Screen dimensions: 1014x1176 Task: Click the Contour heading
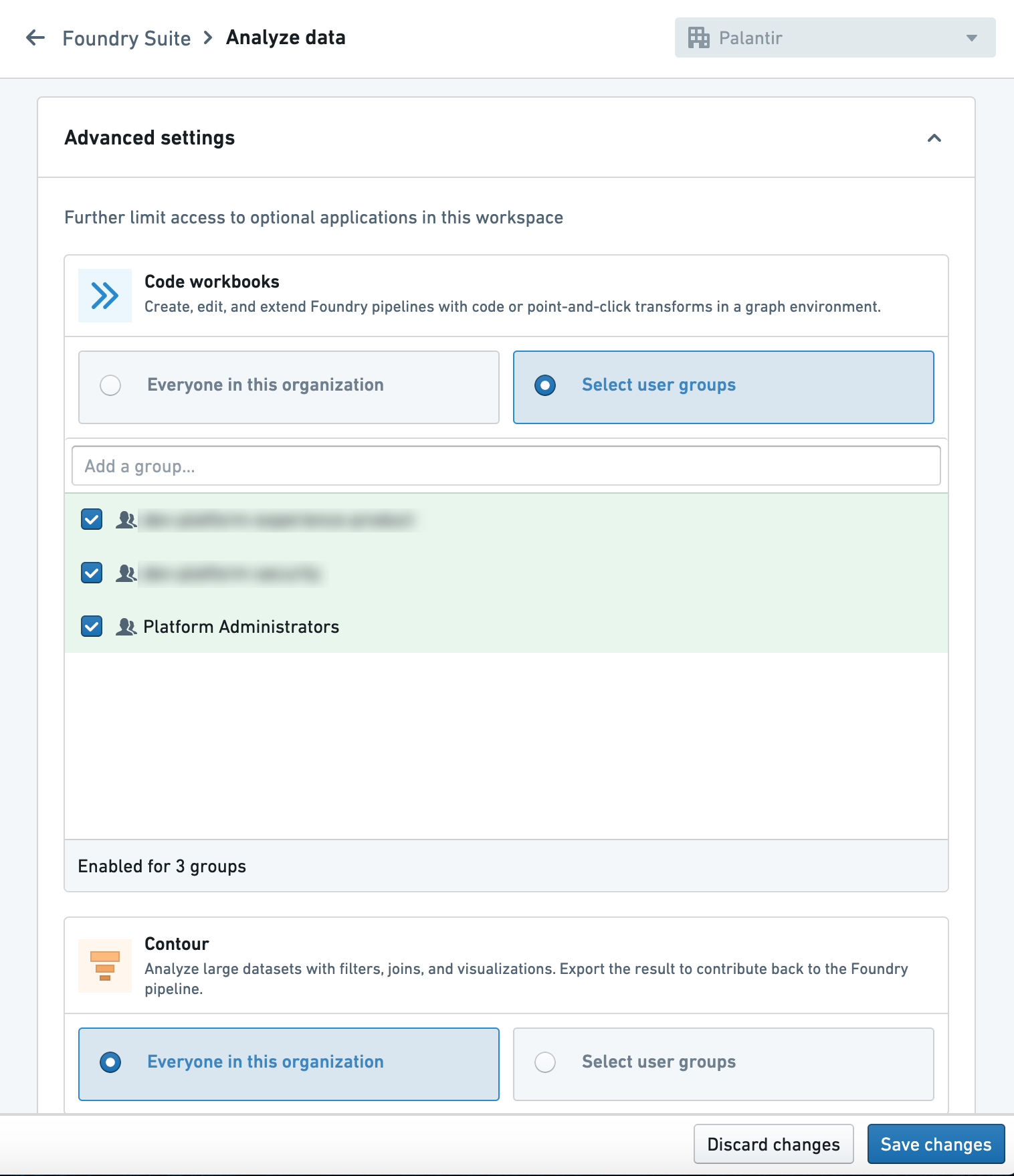point(177,944)
